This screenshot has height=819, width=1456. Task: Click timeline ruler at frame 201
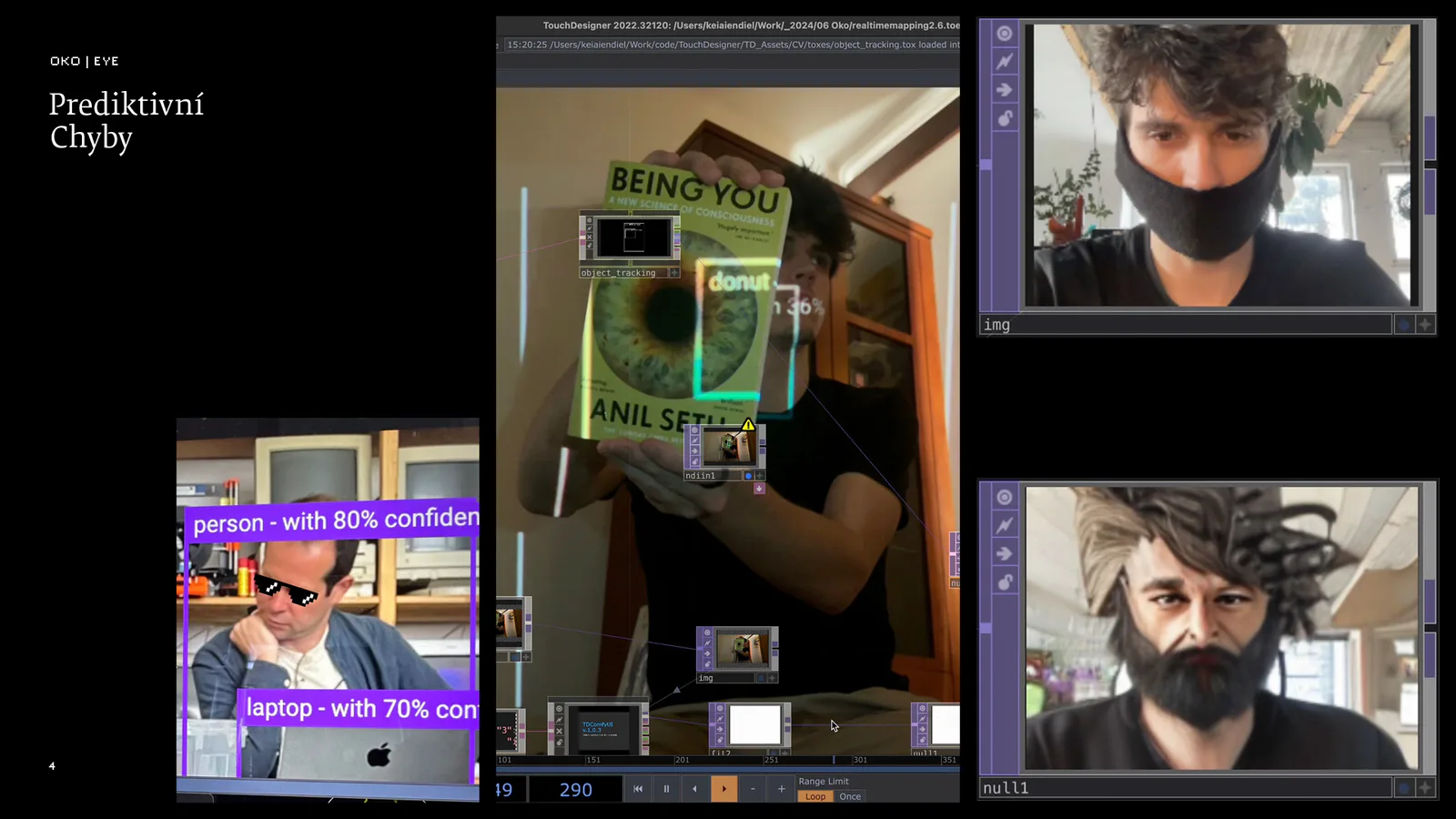click(x=682, y=760)
